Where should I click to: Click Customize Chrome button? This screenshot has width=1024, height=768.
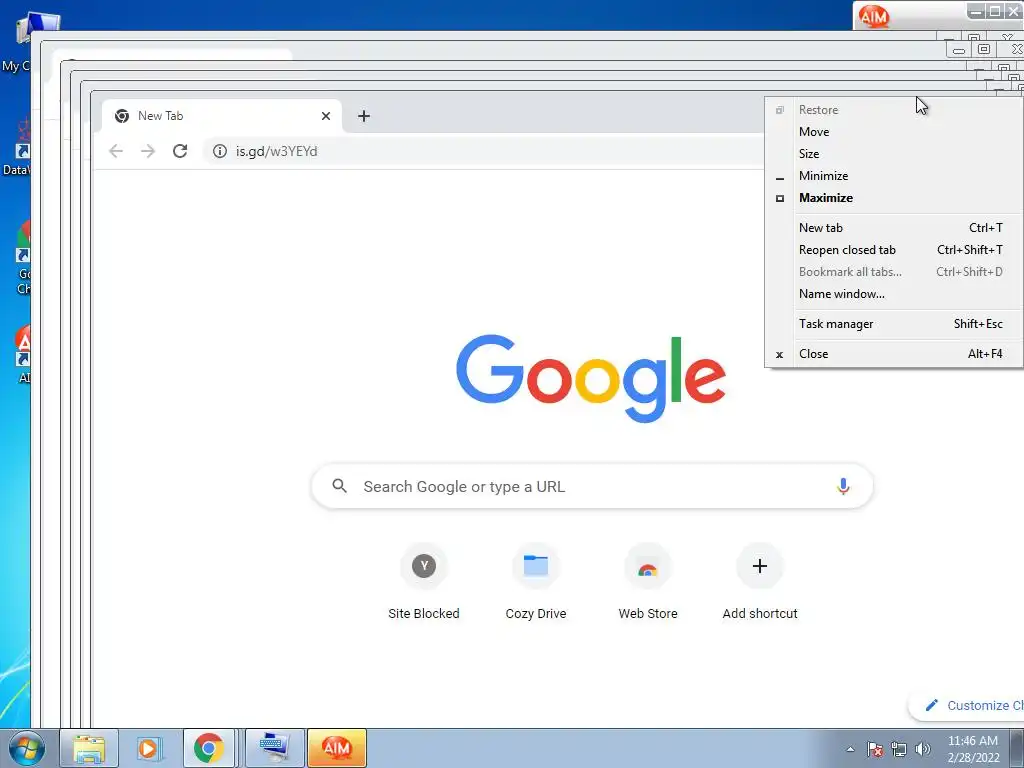[x=967, y=705]
